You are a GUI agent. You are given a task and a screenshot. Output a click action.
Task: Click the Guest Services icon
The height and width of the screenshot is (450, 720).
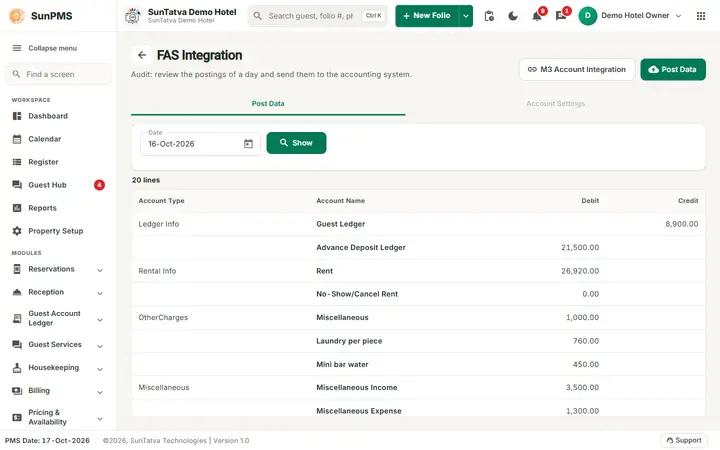point(17,344)
